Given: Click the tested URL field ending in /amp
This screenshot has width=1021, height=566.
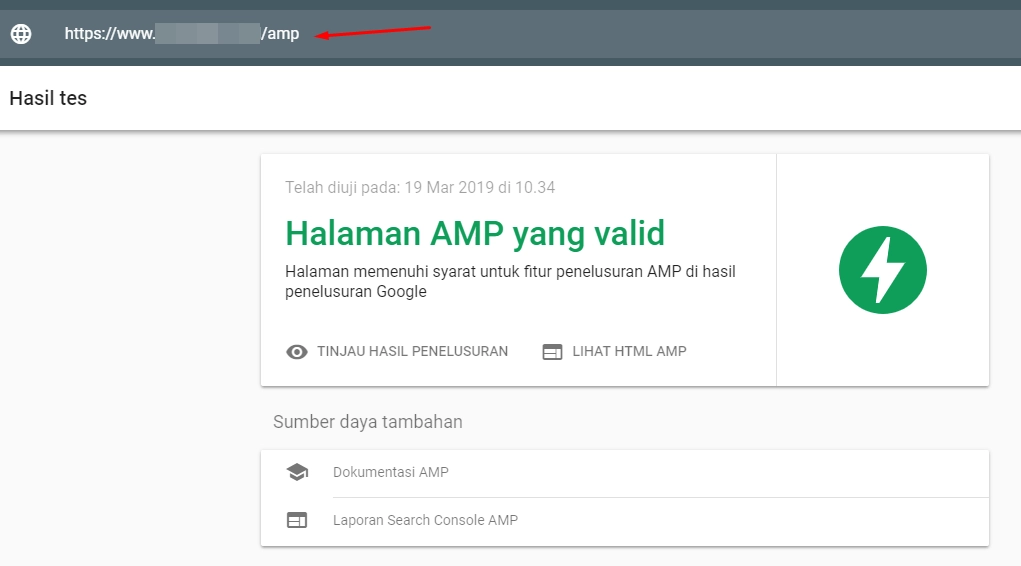Looking at the screenshot, I should 181,34.
